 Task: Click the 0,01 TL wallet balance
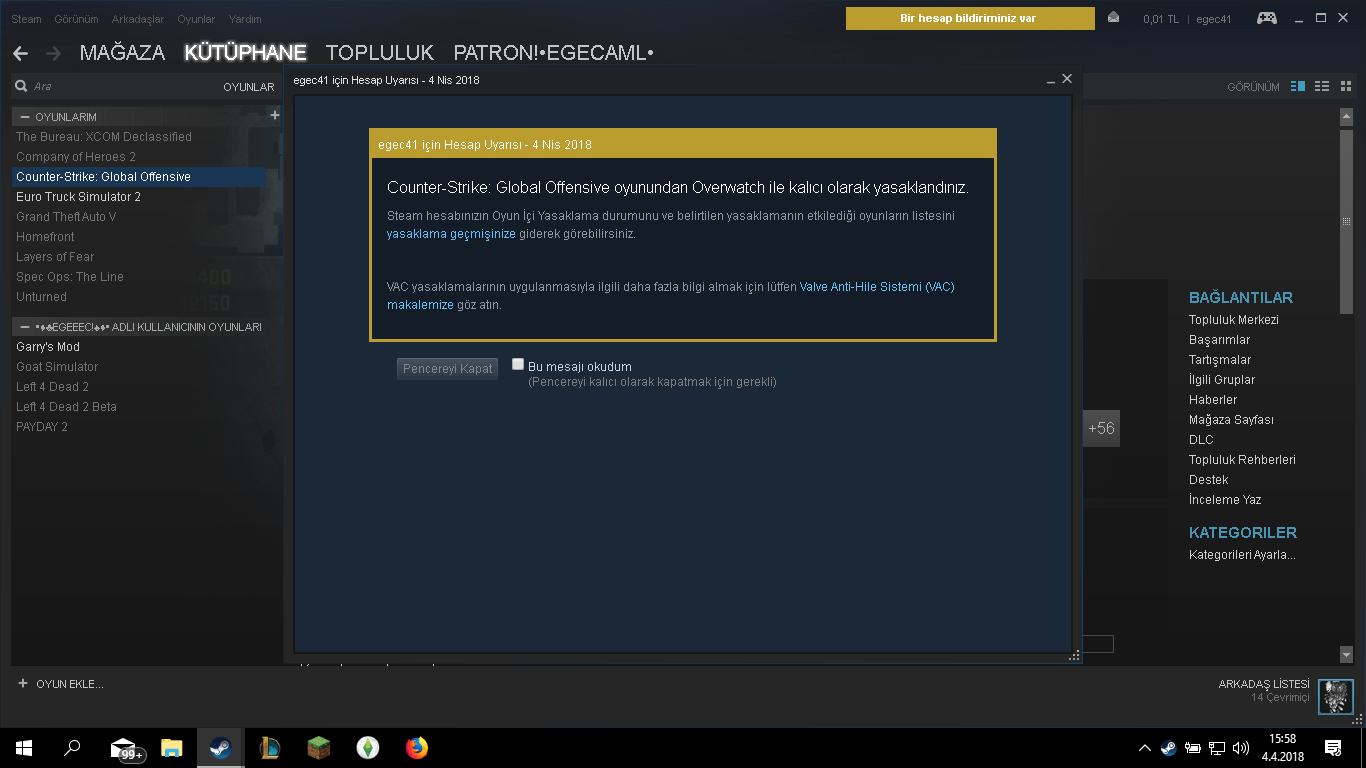pos(1161,19)
